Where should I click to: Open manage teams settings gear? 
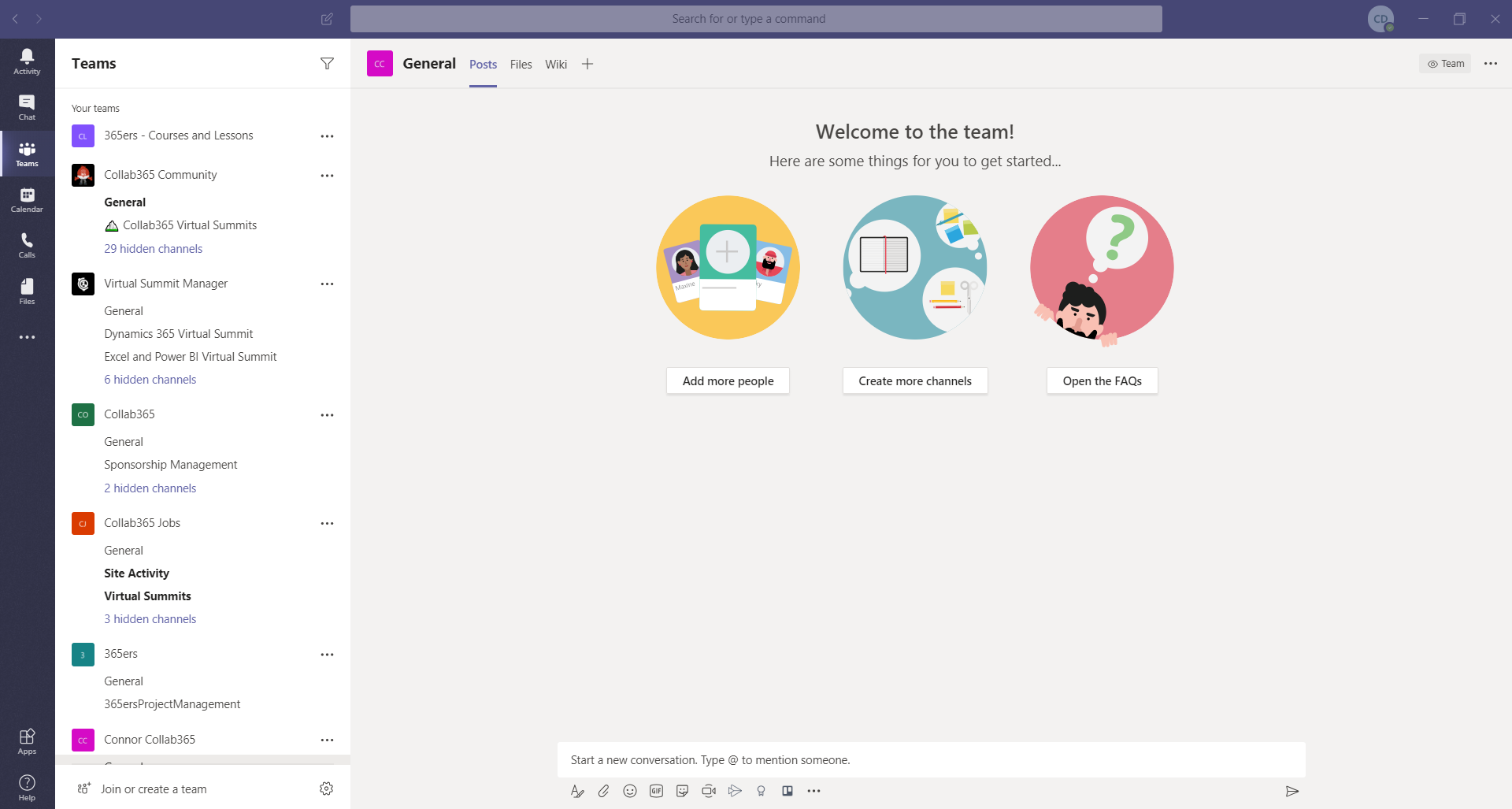click(x=326, y=789)
